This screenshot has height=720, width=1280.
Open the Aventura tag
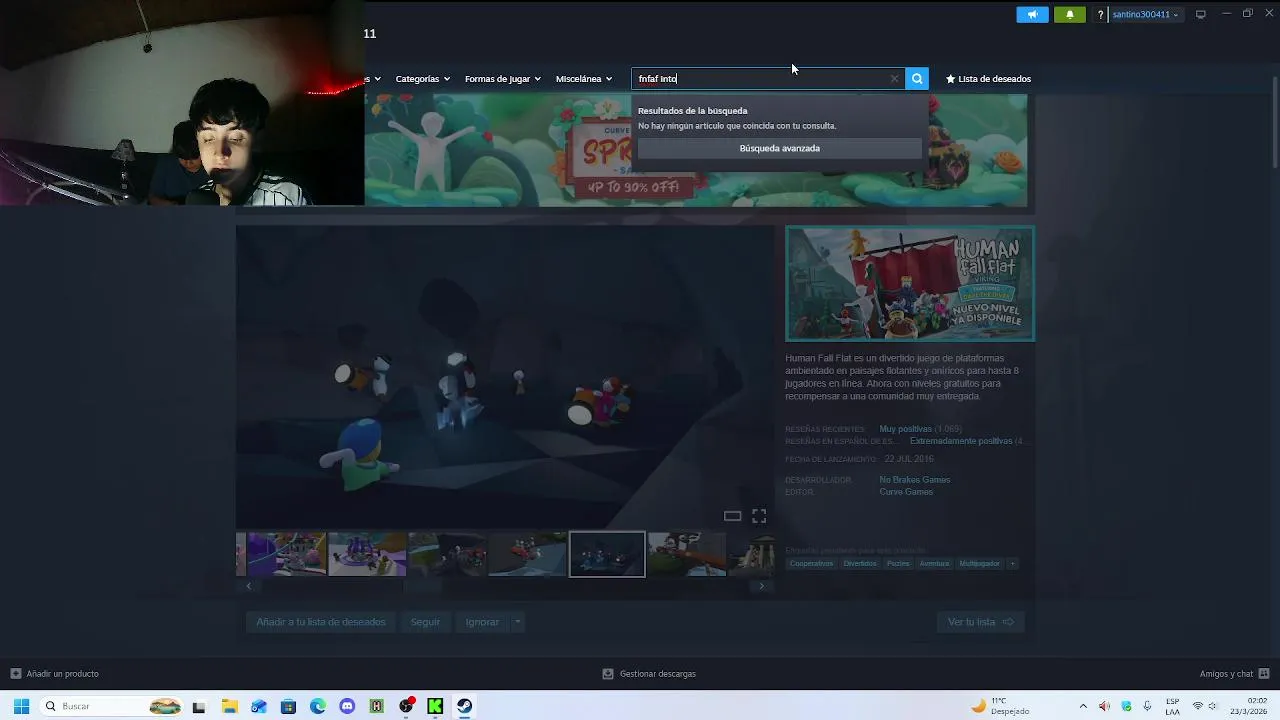(x=934, y=563)
